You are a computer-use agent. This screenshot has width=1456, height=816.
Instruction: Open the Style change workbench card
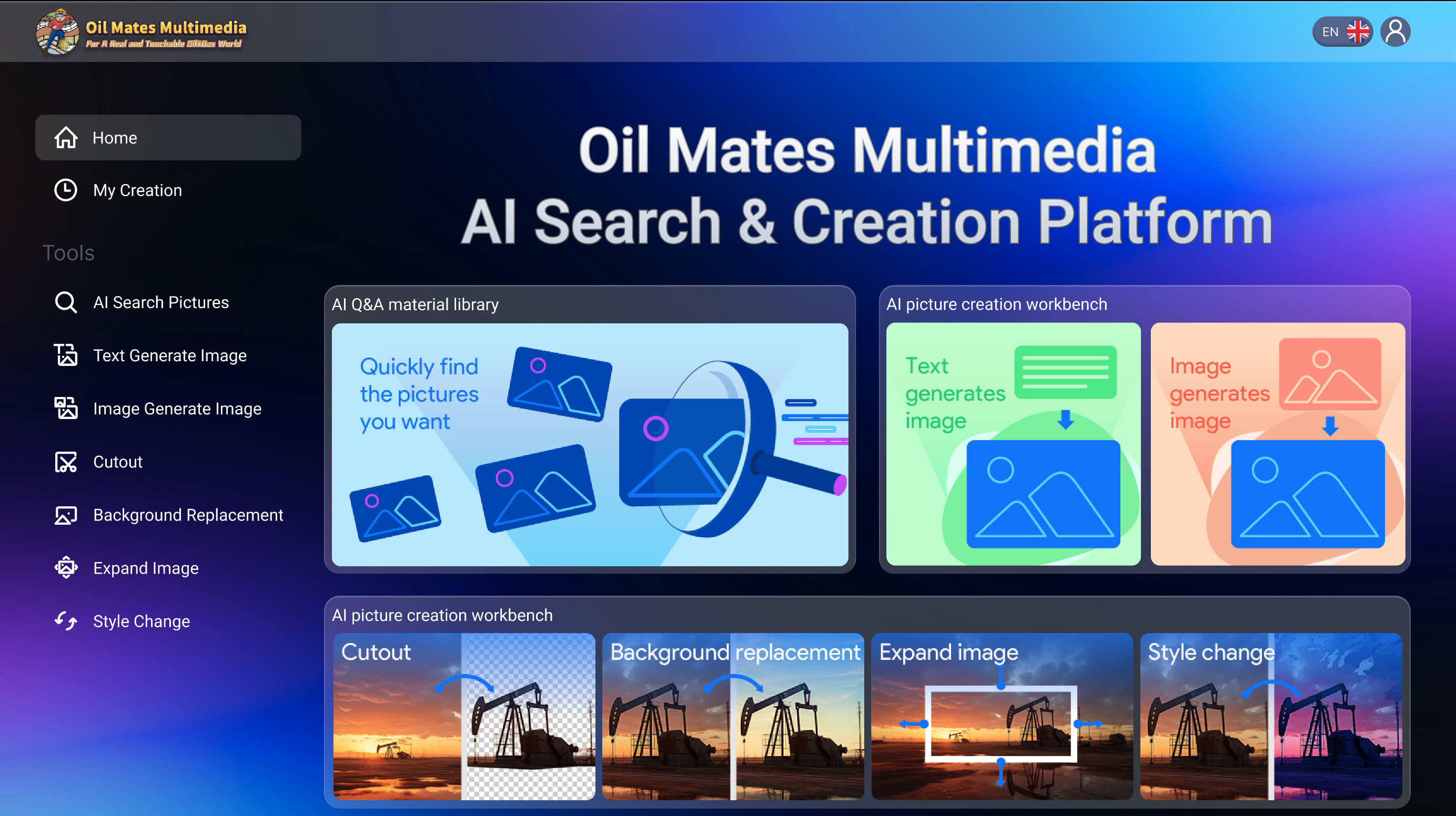coord(1271,716)
